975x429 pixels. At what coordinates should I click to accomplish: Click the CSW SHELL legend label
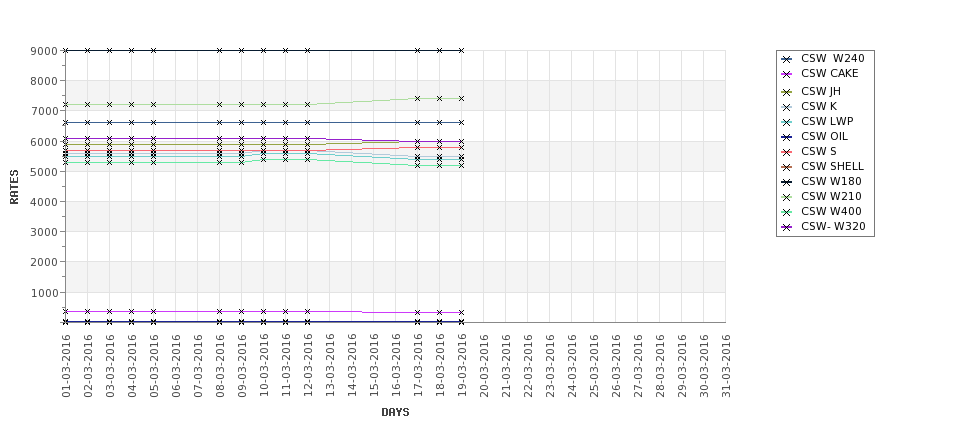tap(832, 166)
